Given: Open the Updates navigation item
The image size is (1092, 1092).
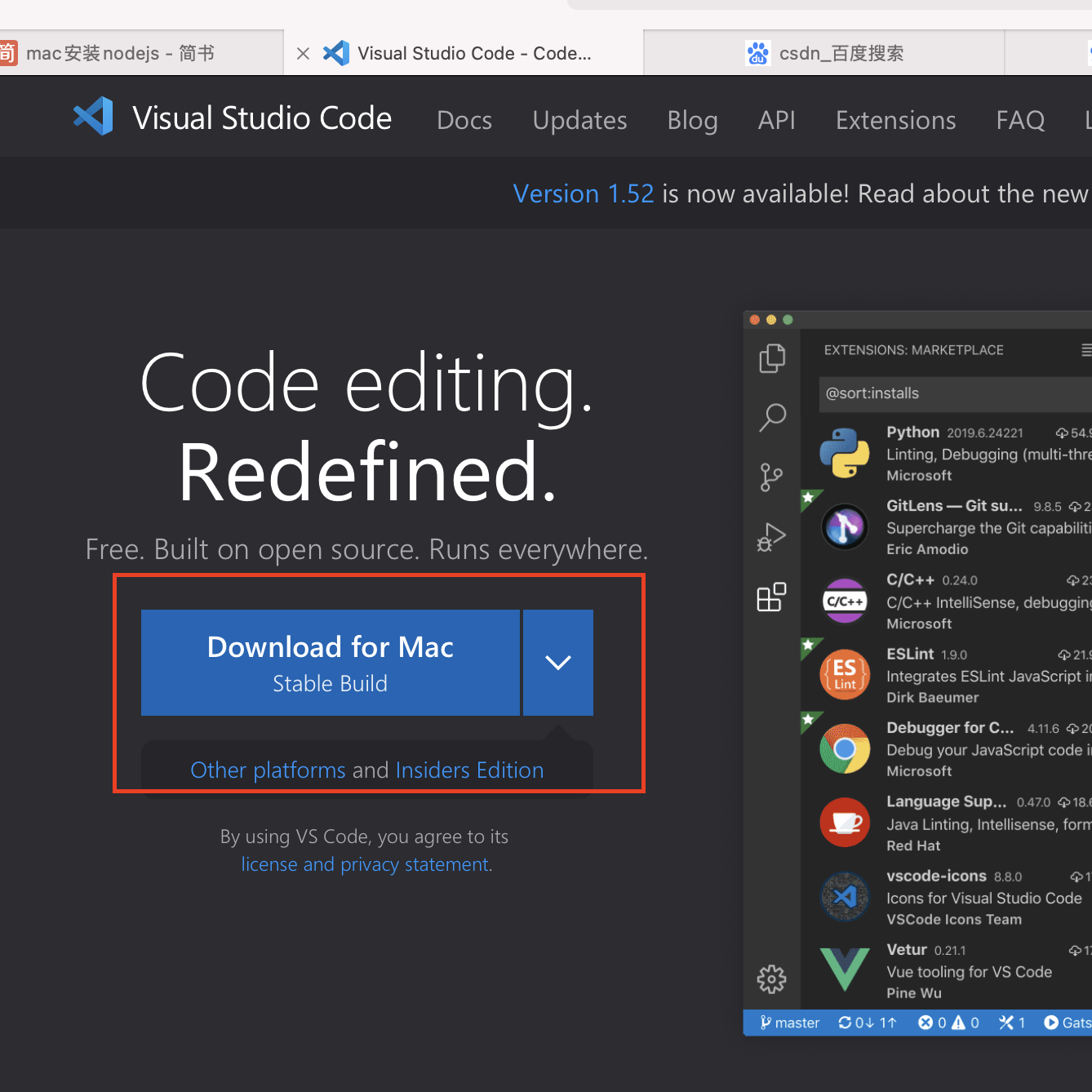Looking at the screenshot, I should pyautogui.click(x=579, y=120).
